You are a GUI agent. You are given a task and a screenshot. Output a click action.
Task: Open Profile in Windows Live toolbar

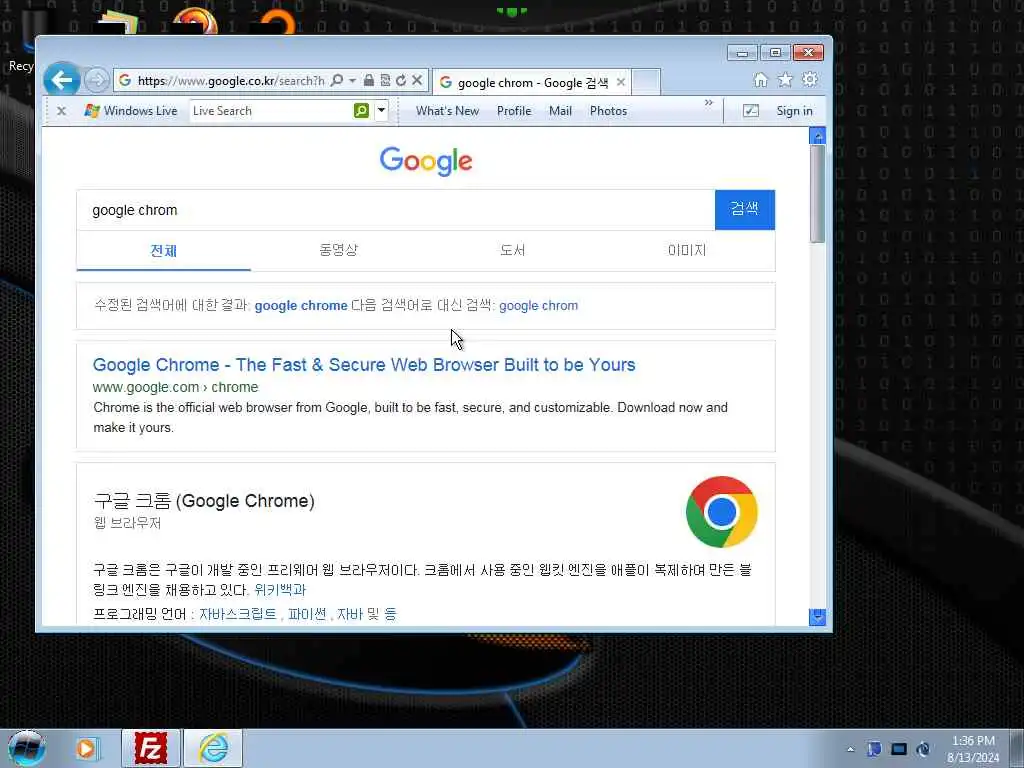coord(514,111)
